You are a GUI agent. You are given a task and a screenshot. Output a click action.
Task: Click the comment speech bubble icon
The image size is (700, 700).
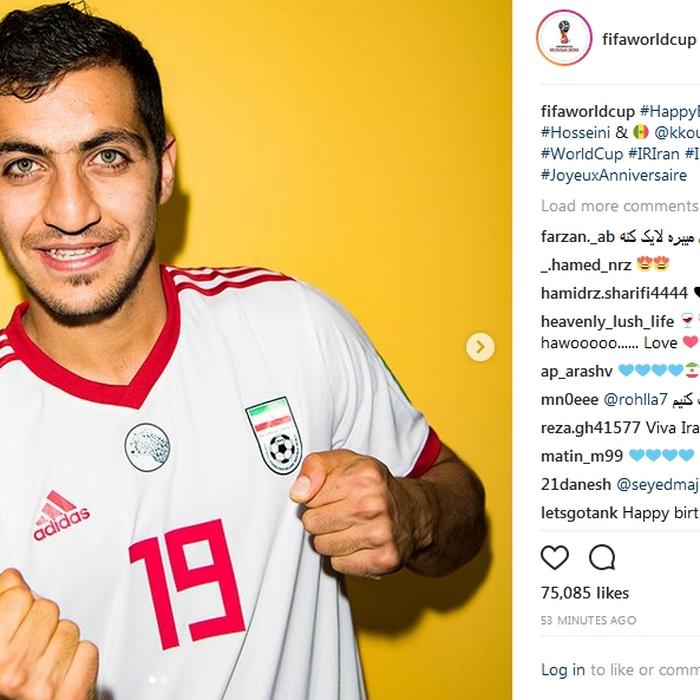602,557
